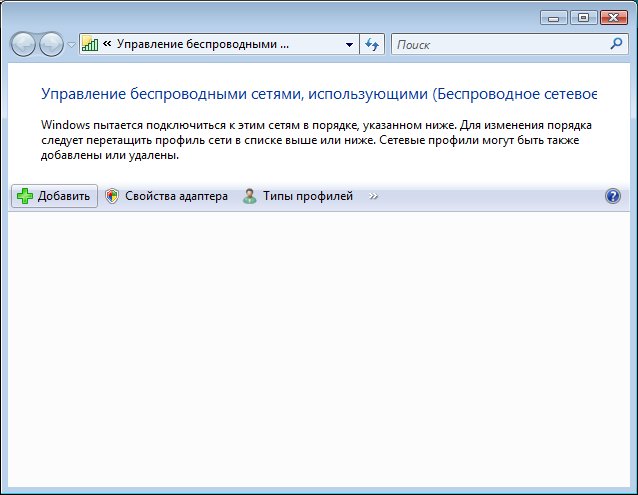This screenshot has width=638, height=495.
Task: Minimize the wireless networks window
Action: (555, 17)
